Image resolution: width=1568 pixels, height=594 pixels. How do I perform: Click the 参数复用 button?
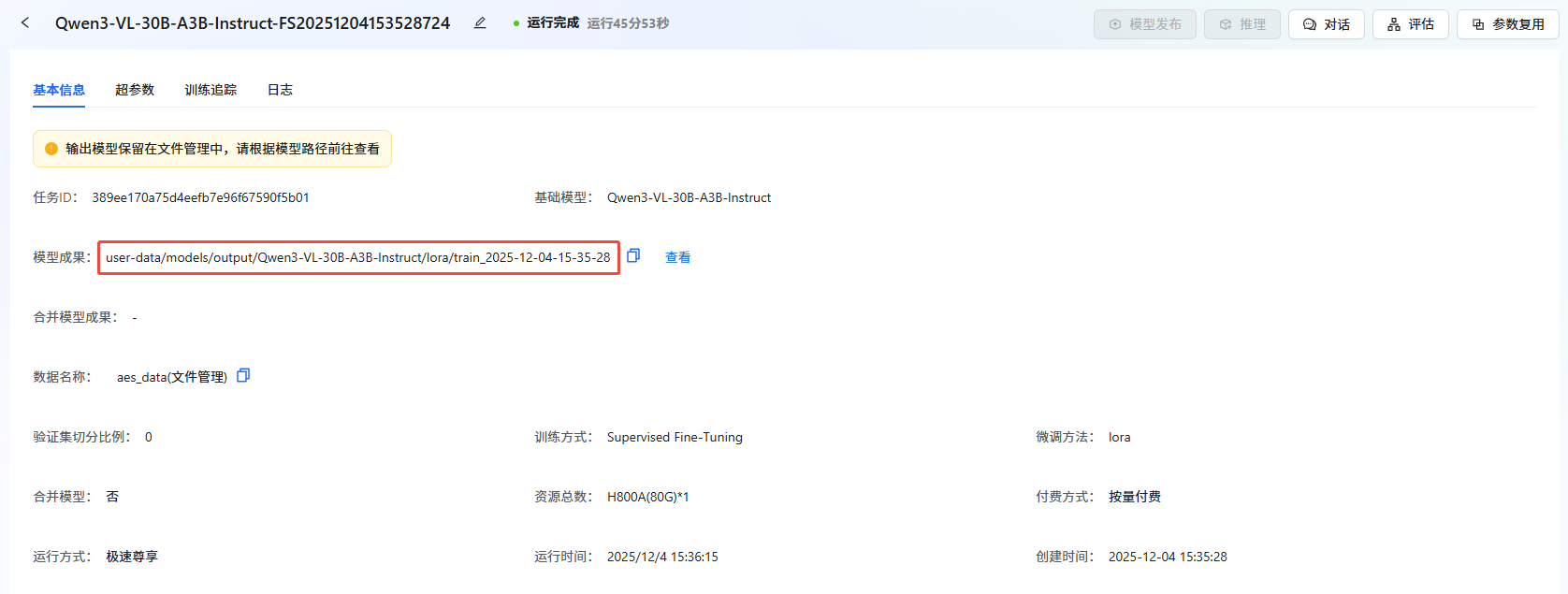click(x=1507, y=24)
